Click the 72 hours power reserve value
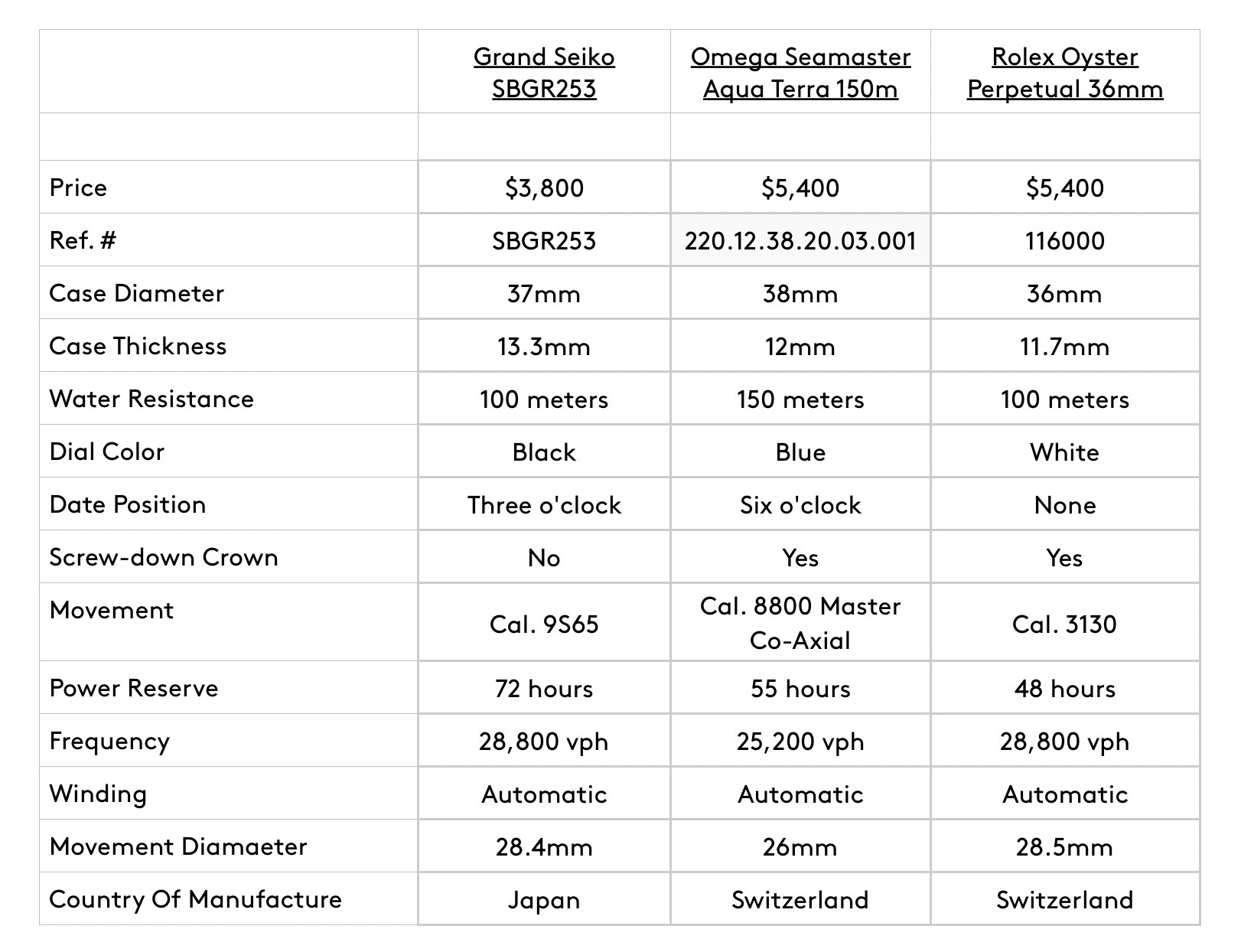Screen dimensions: 1241x952 click(544, 689)
